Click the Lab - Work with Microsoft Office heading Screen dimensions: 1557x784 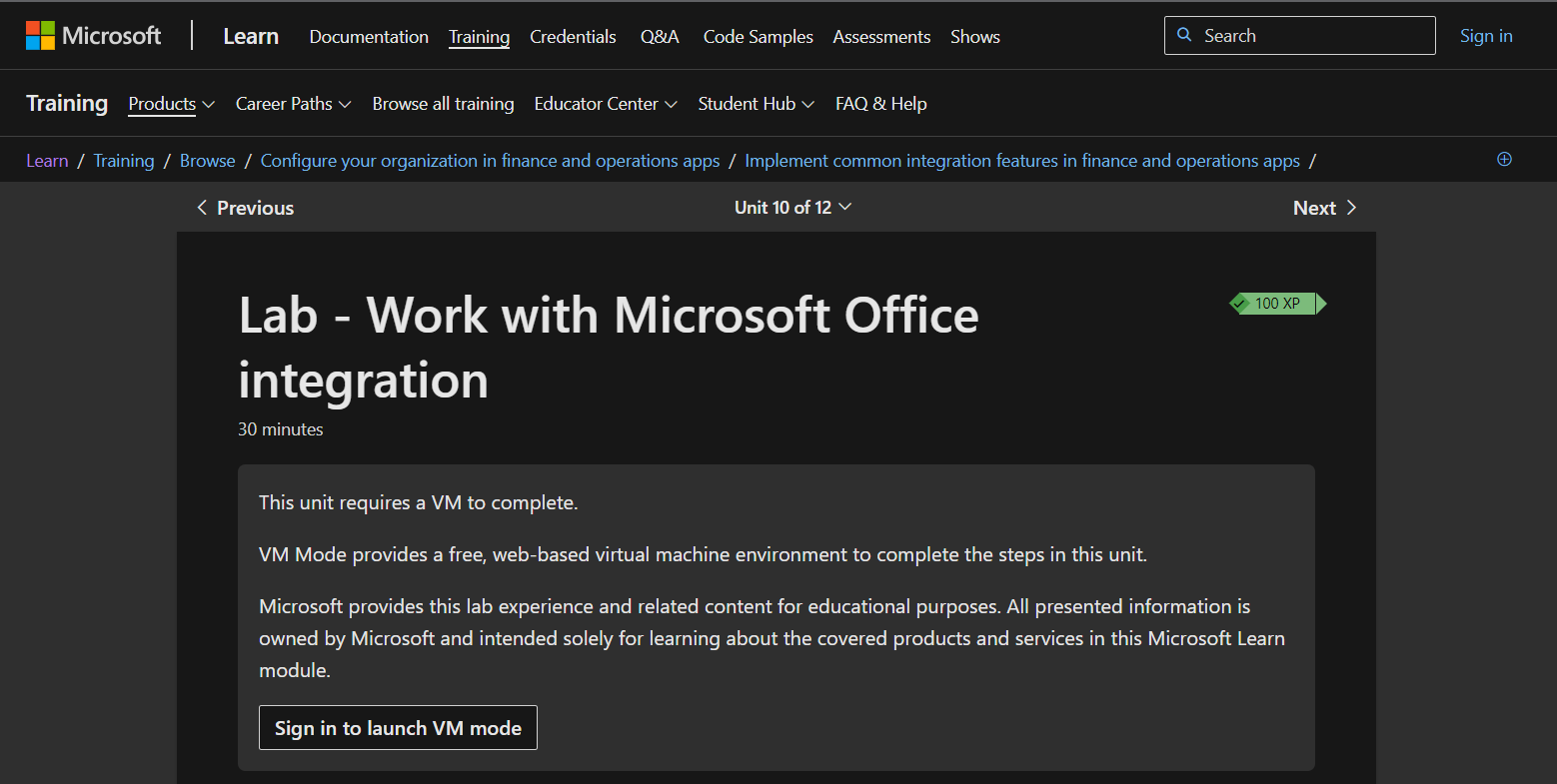tap(609, 348)
